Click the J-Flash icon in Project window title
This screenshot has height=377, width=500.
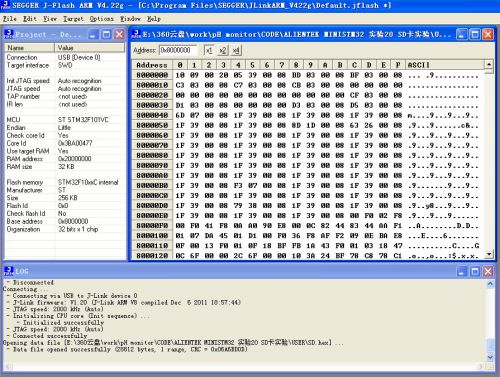tap(9, 34)
